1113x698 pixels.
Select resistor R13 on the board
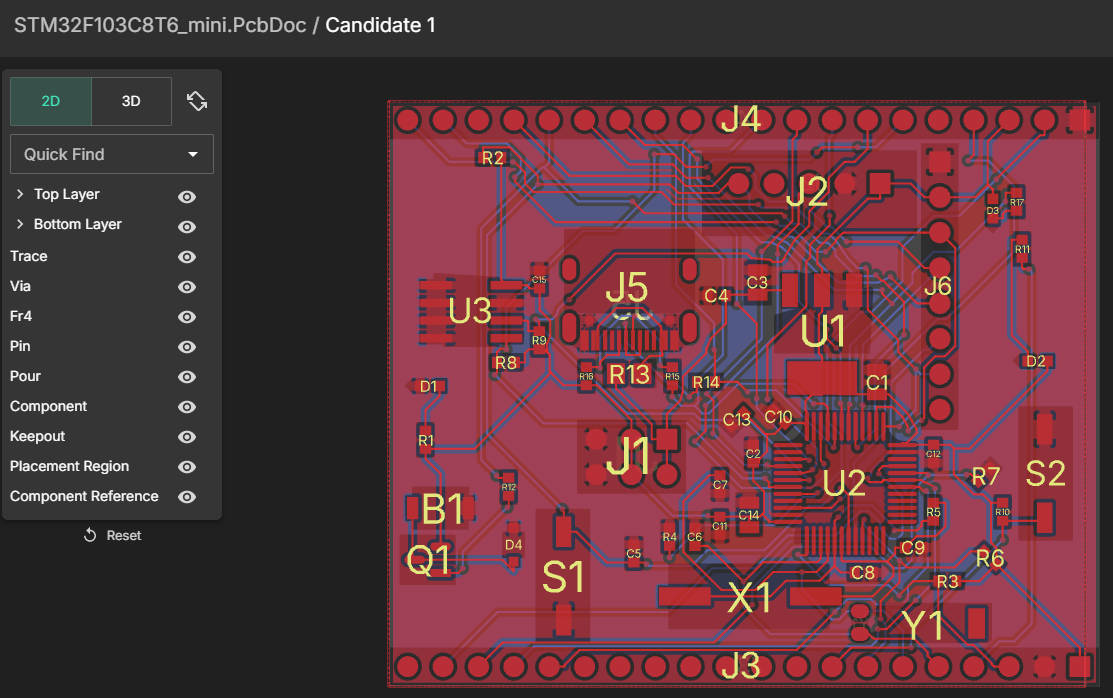(630, 374)
